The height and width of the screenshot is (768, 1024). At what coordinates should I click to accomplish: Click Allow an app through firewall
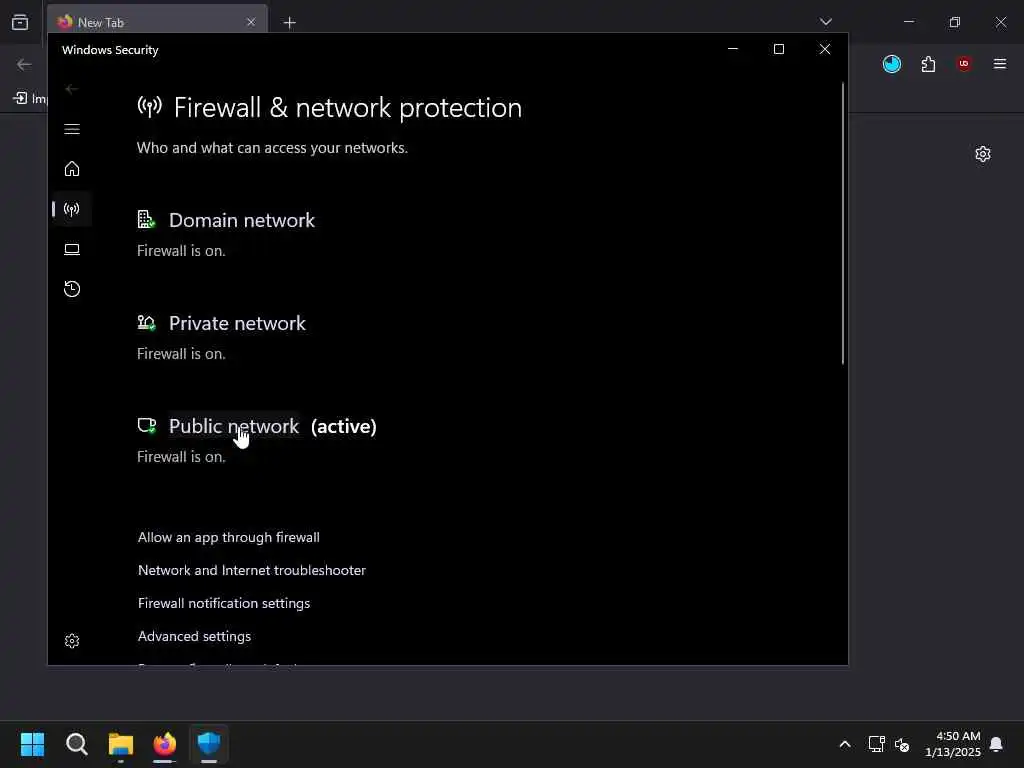click(229, 537)
